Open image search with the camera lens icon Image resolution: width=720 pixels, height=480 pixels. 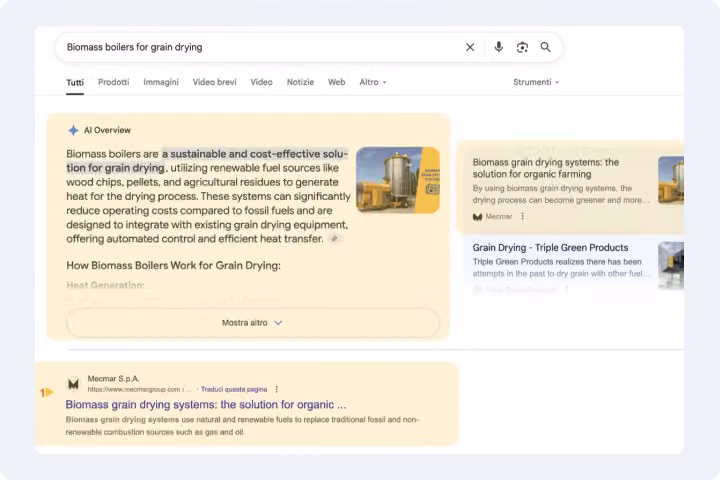522,47
